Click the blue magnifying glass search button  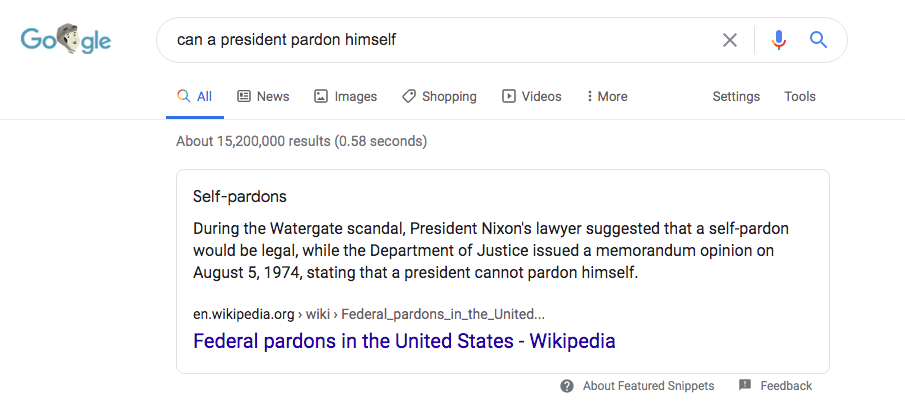818,40
